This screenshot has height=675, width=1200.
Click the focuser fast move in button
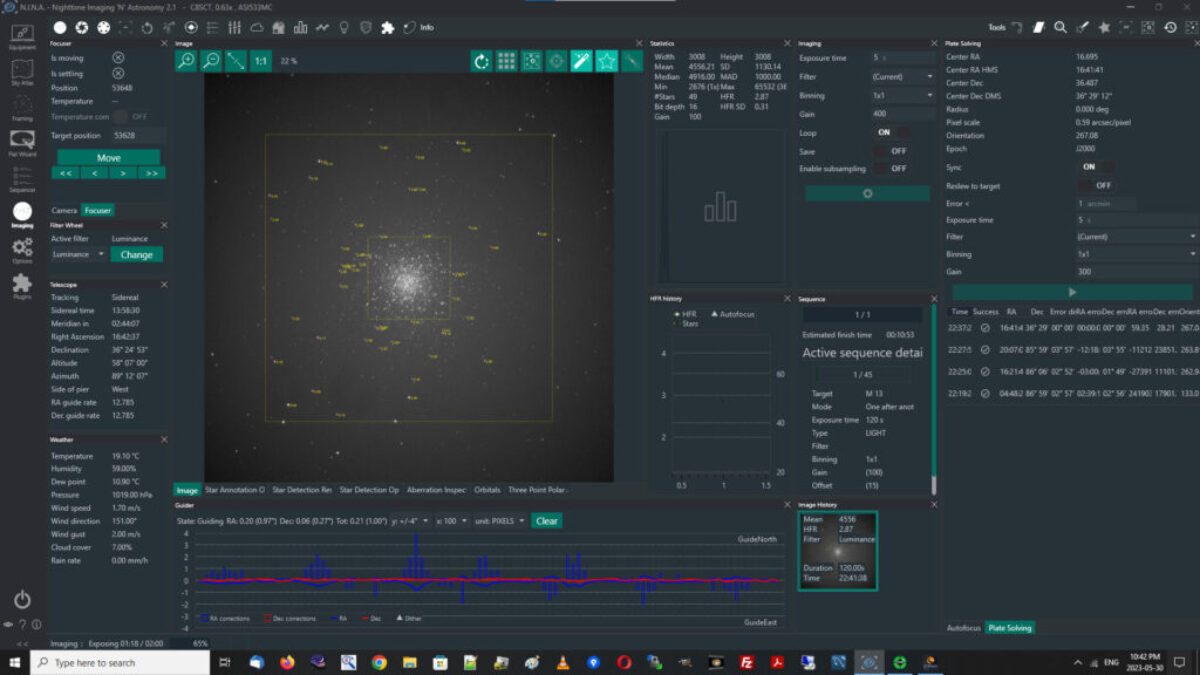(x=66, y=173)
